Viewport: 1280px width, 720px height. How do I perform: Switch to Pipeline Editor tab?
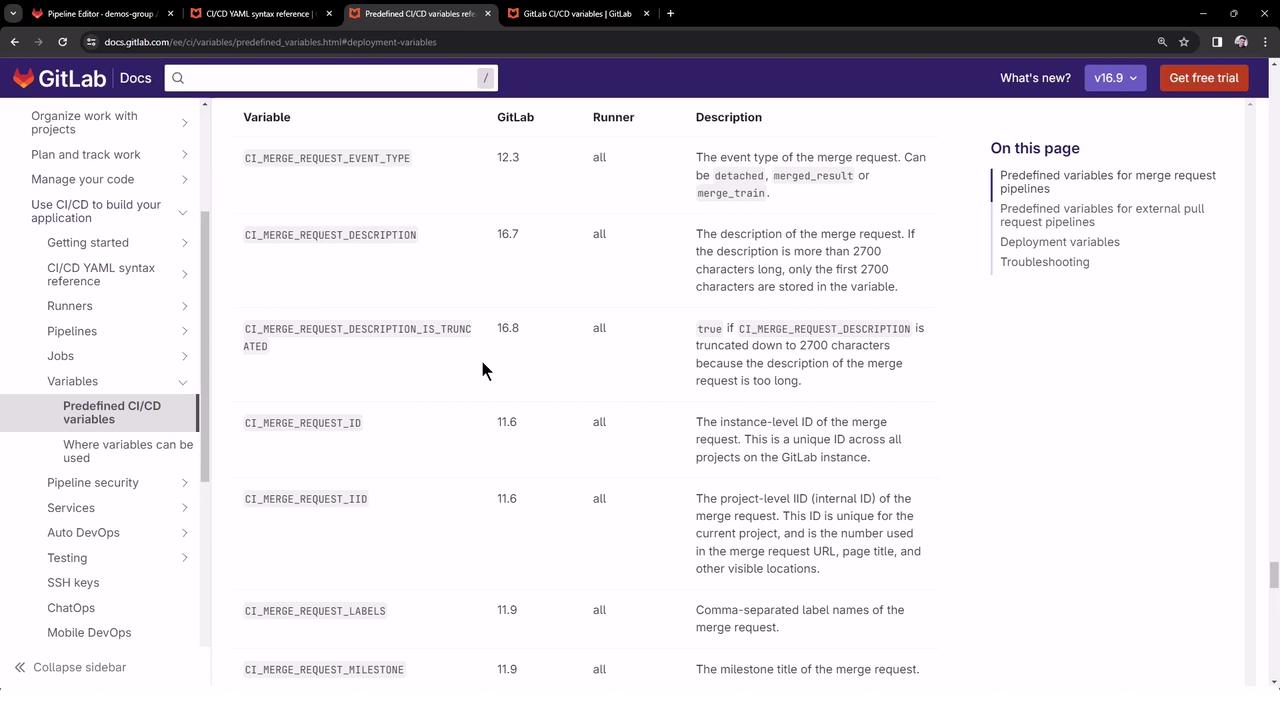click(100, 14)
